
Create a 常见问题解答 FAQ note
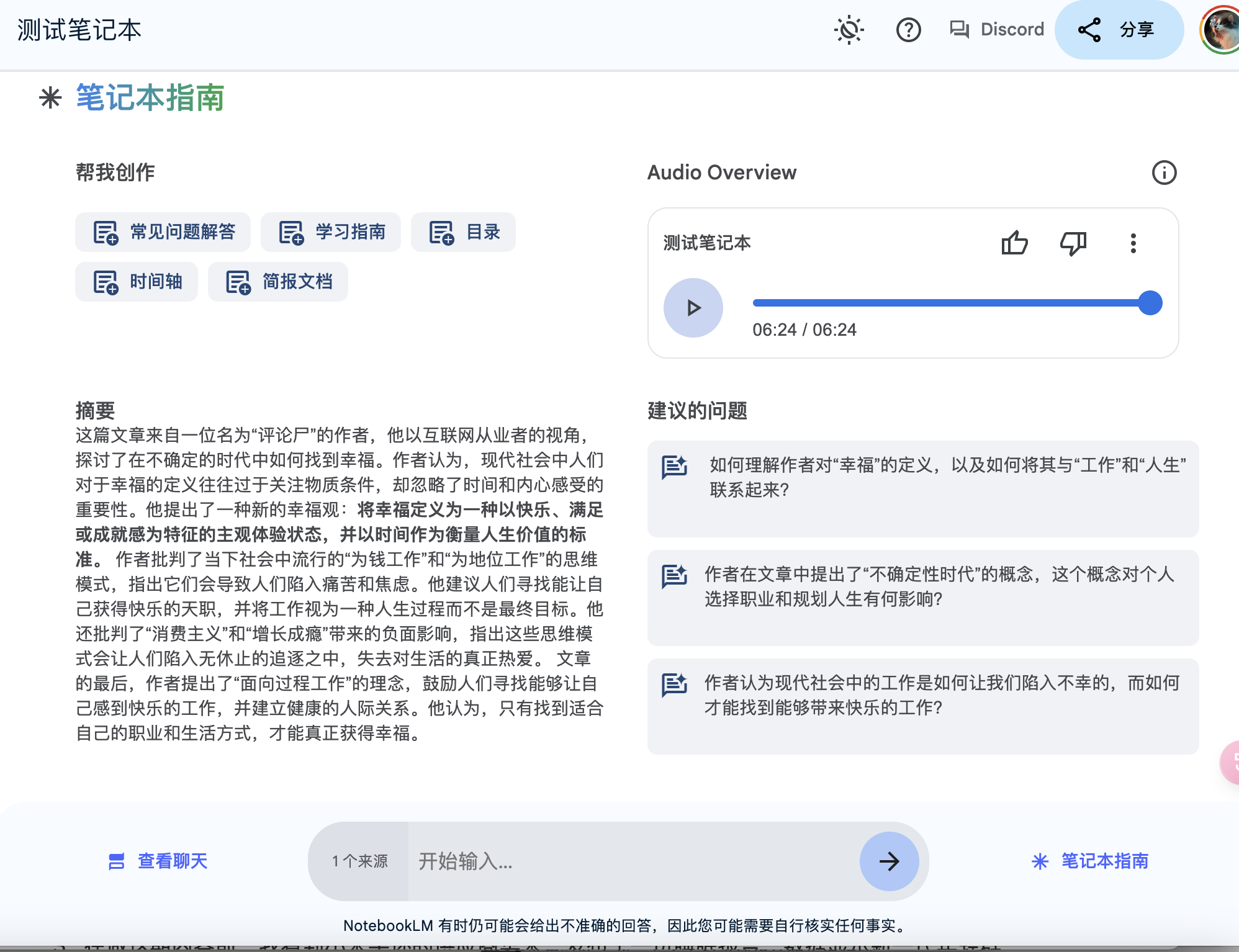pyautogui.click(x=163, y=232)
